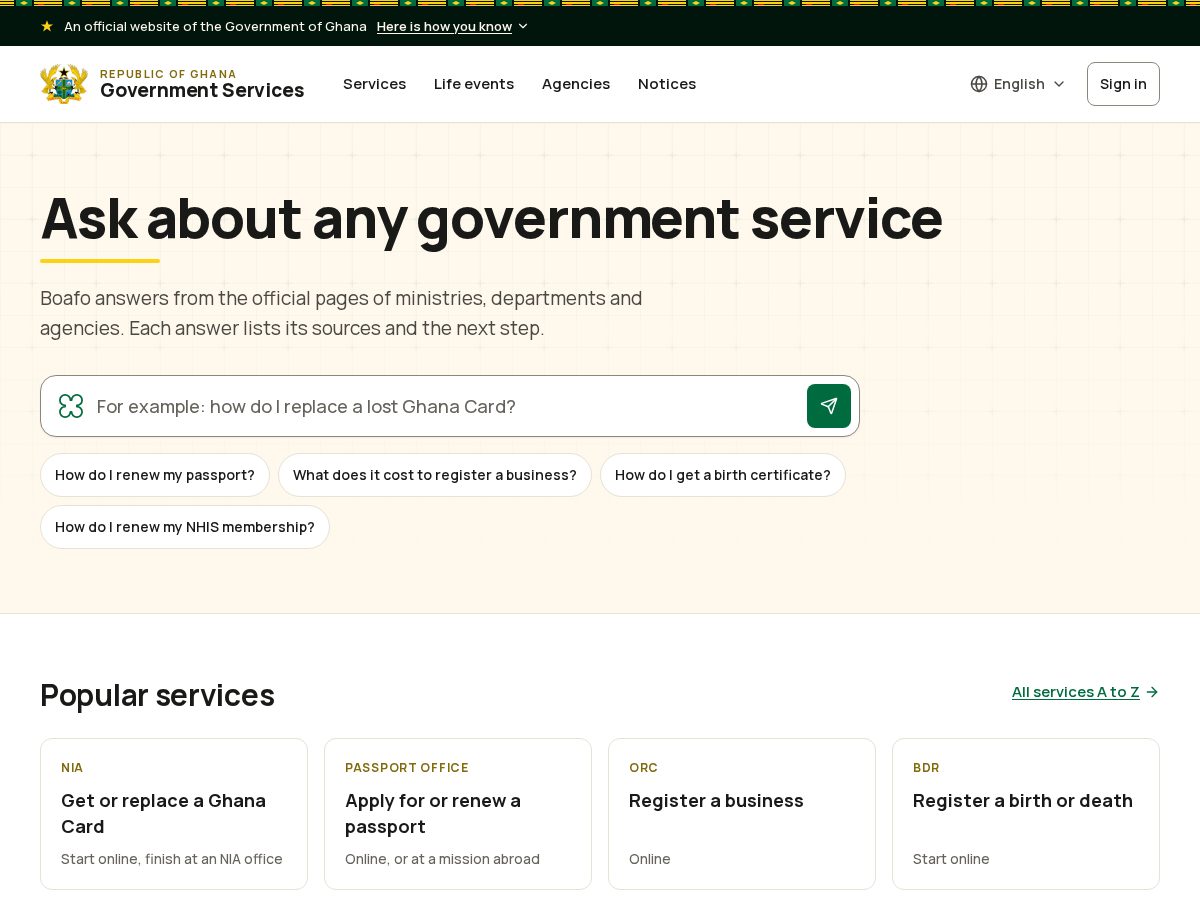The image size is (1200, 900).
Task: Click the Sign in button
Action: tap(1123, 84)
